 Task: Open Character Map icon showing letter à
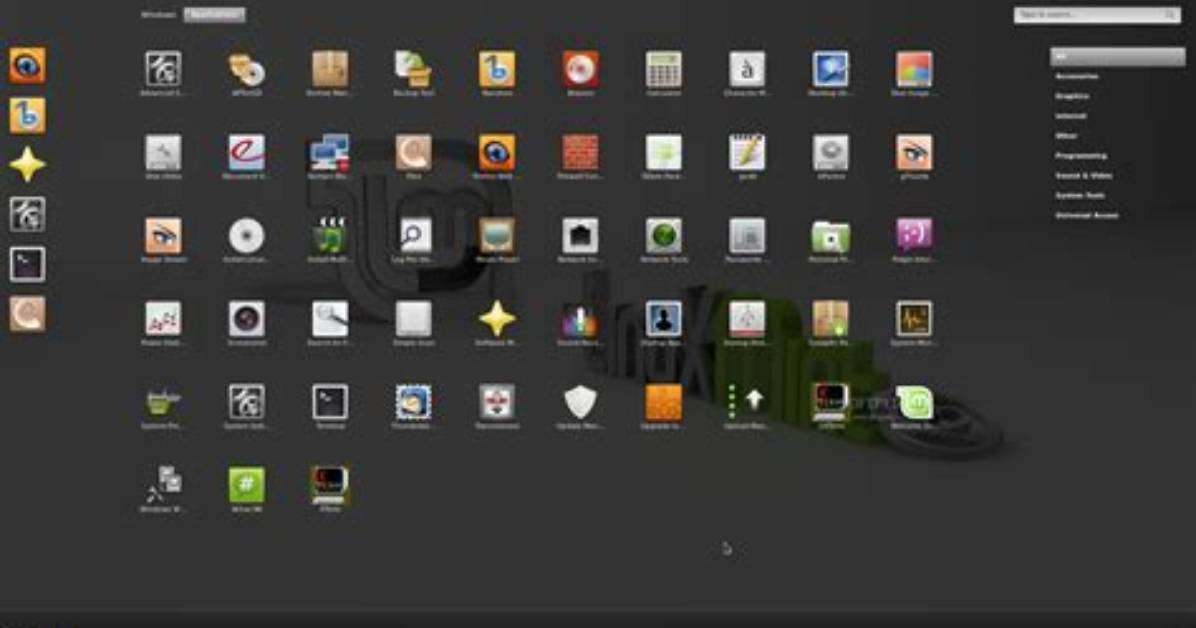747,69
